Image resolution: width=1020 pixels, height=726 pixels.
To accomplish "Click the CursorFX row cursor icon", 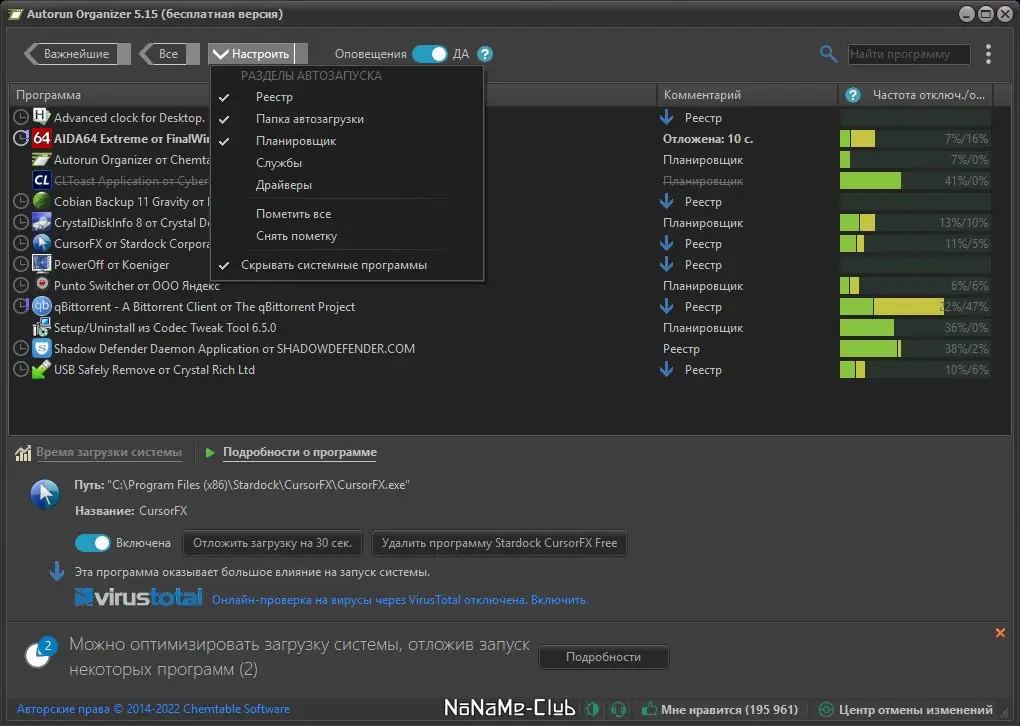I will pos(42,243).
